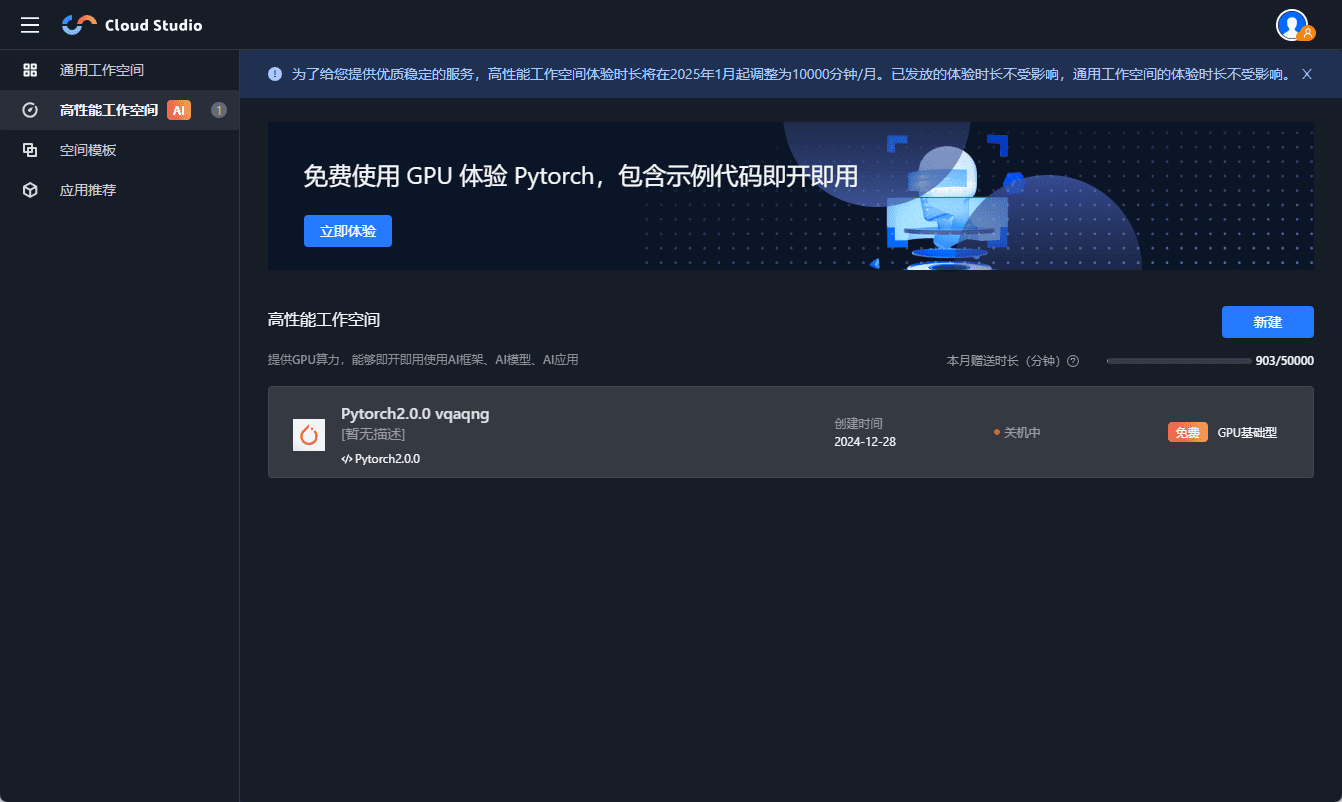Close the notice banner
Screen dimensions: 1342x802
(x=1307, y=74)
